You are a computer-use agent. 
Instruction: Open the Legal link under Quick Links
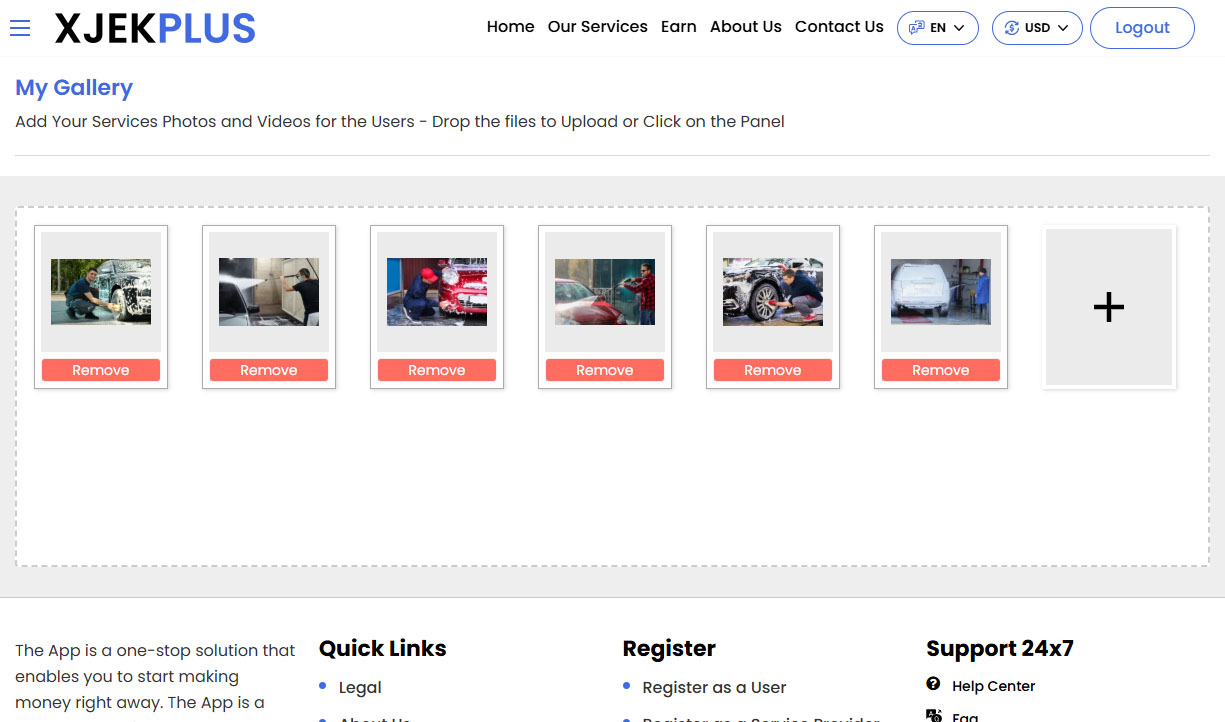click(x=361, y=687)
